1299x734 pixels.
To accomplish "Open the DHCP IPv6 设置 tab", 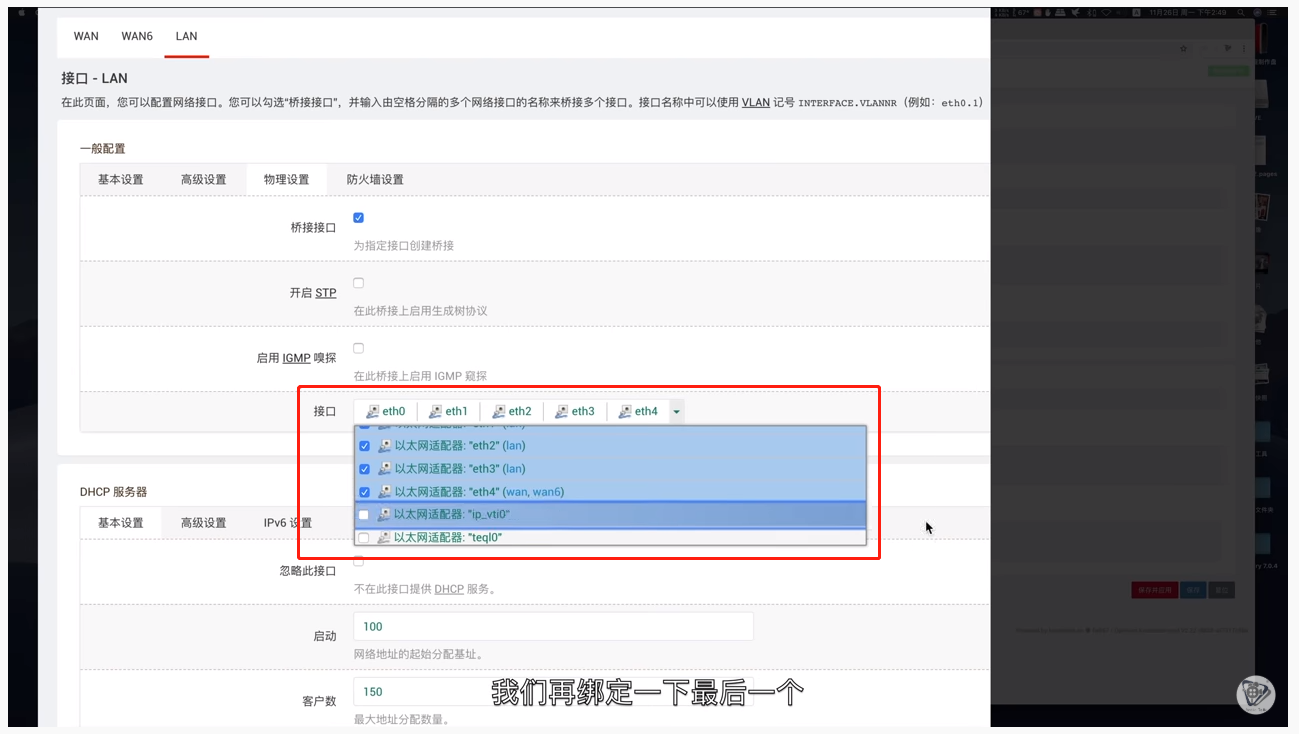I will click(288, 523).
